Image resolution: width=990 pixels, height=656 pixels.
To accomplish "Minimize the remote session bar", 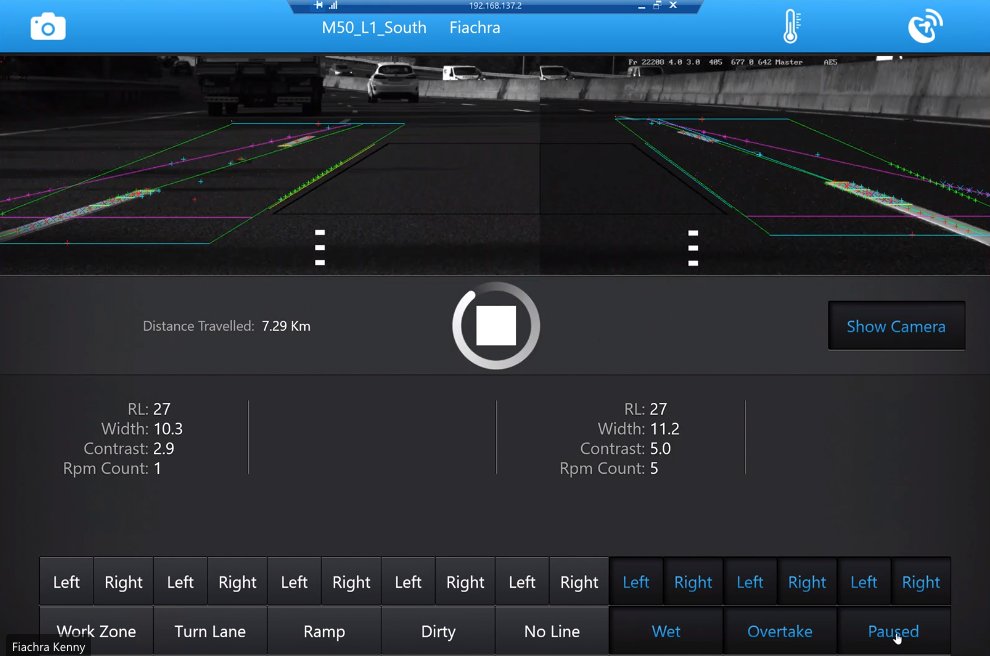I will click(641, 6).
